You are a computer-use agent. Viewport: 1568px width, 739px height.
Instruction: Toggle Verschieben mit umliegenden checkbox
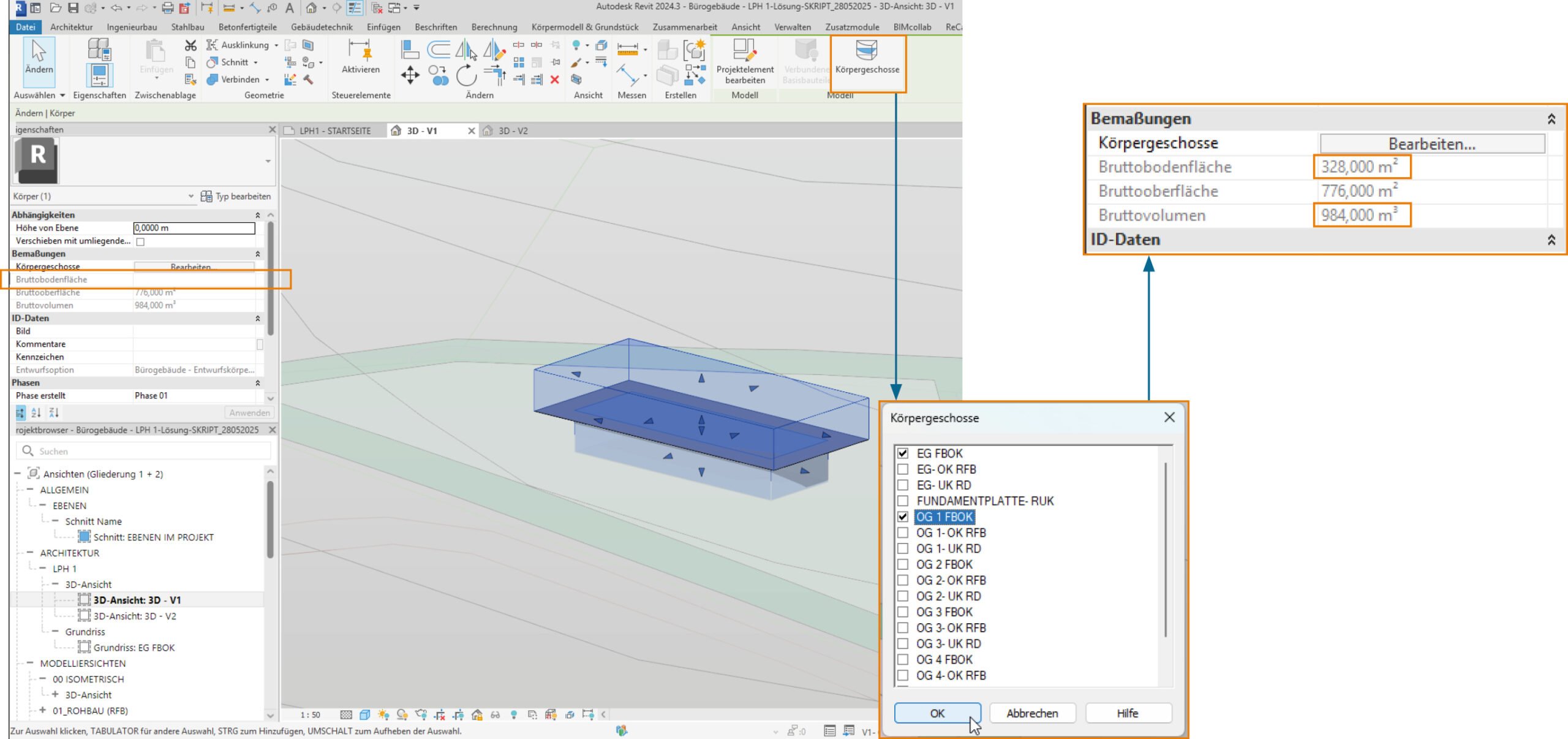140,241
